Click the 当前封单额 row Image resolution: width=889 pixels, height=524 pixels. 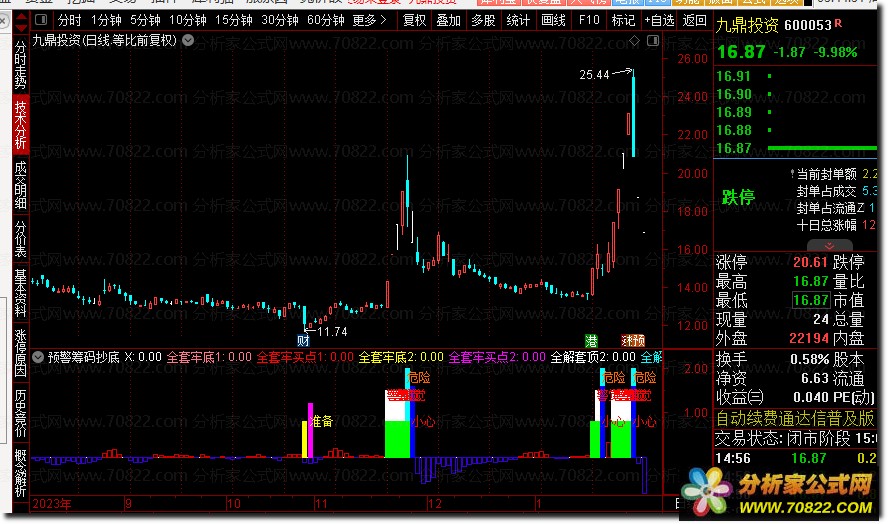pyautogui.click(x=833, y=174)
